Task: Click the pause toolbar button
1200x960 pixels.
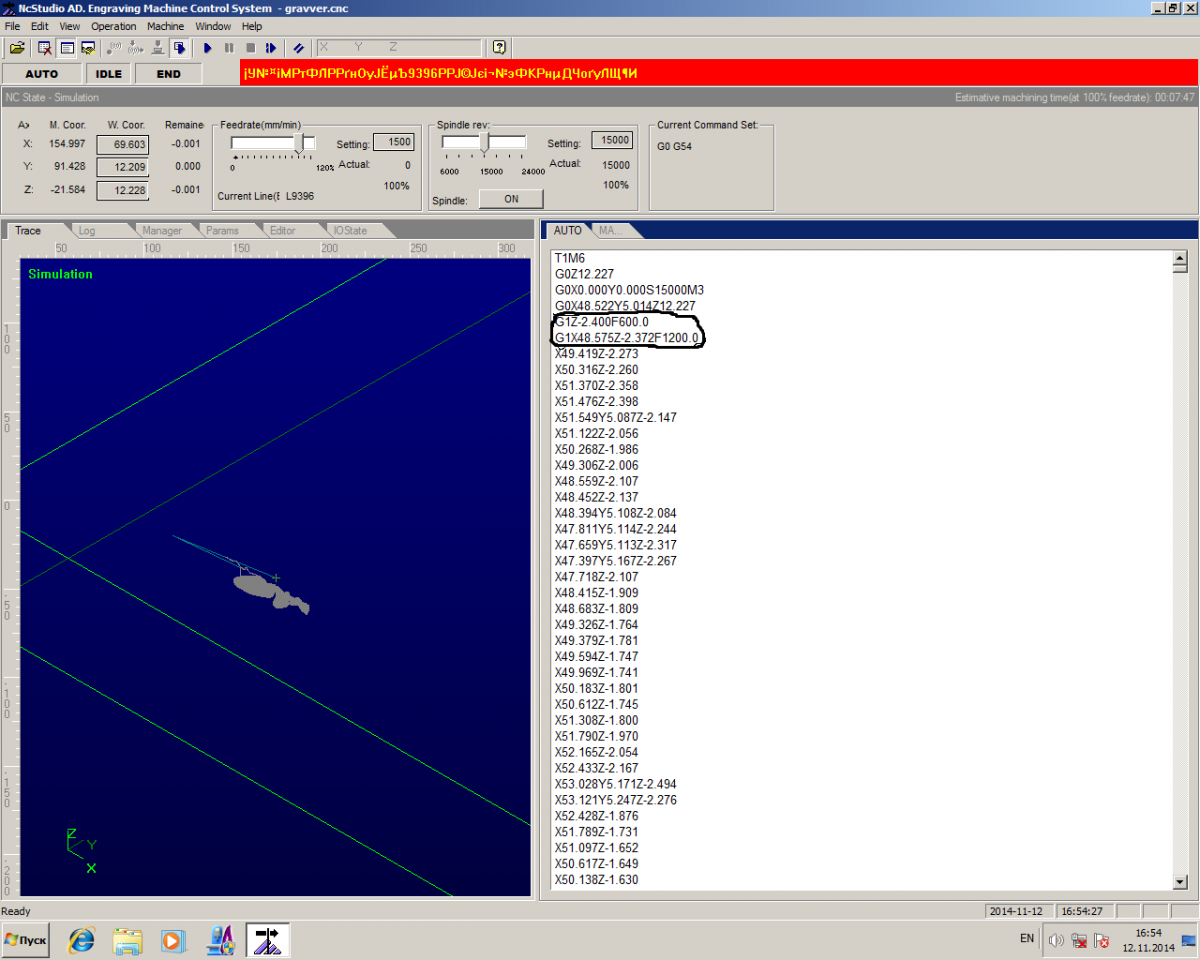Action: tap(229, 47)
